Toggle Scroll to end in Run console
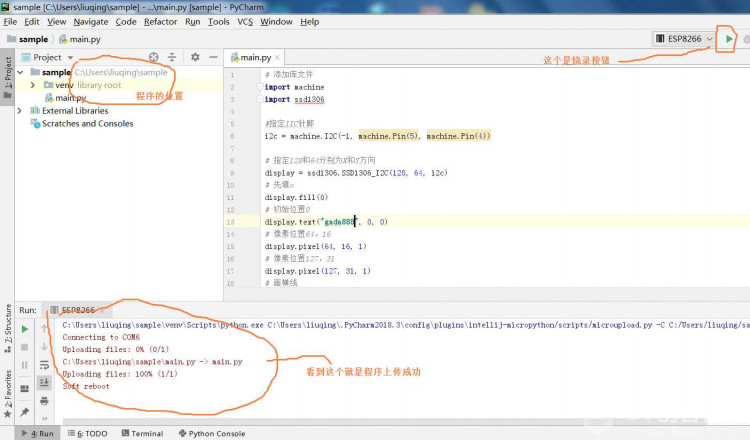Screen dimensions: 750x440 [x=44, y=383]
